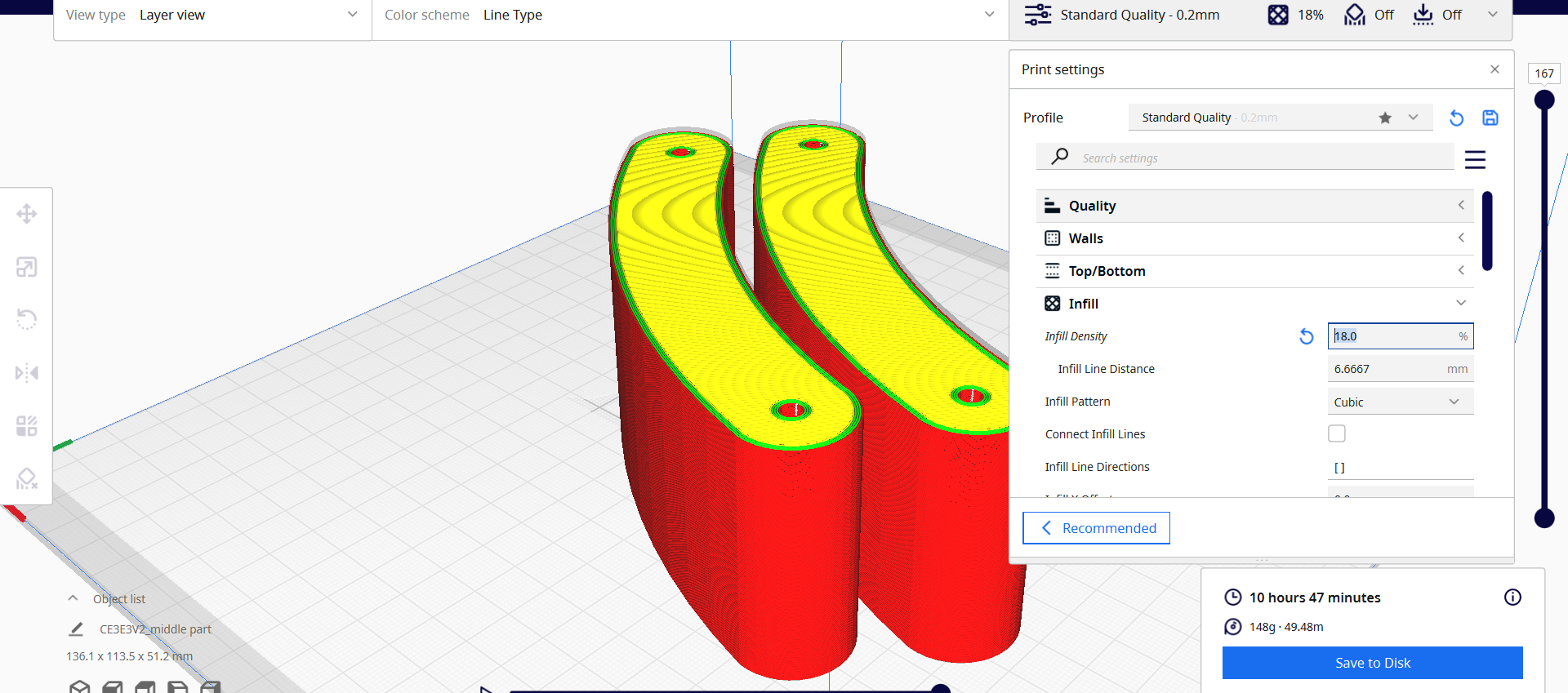
Task: Click the Infill Line Distance field
Action: (x=1401, y=369)
